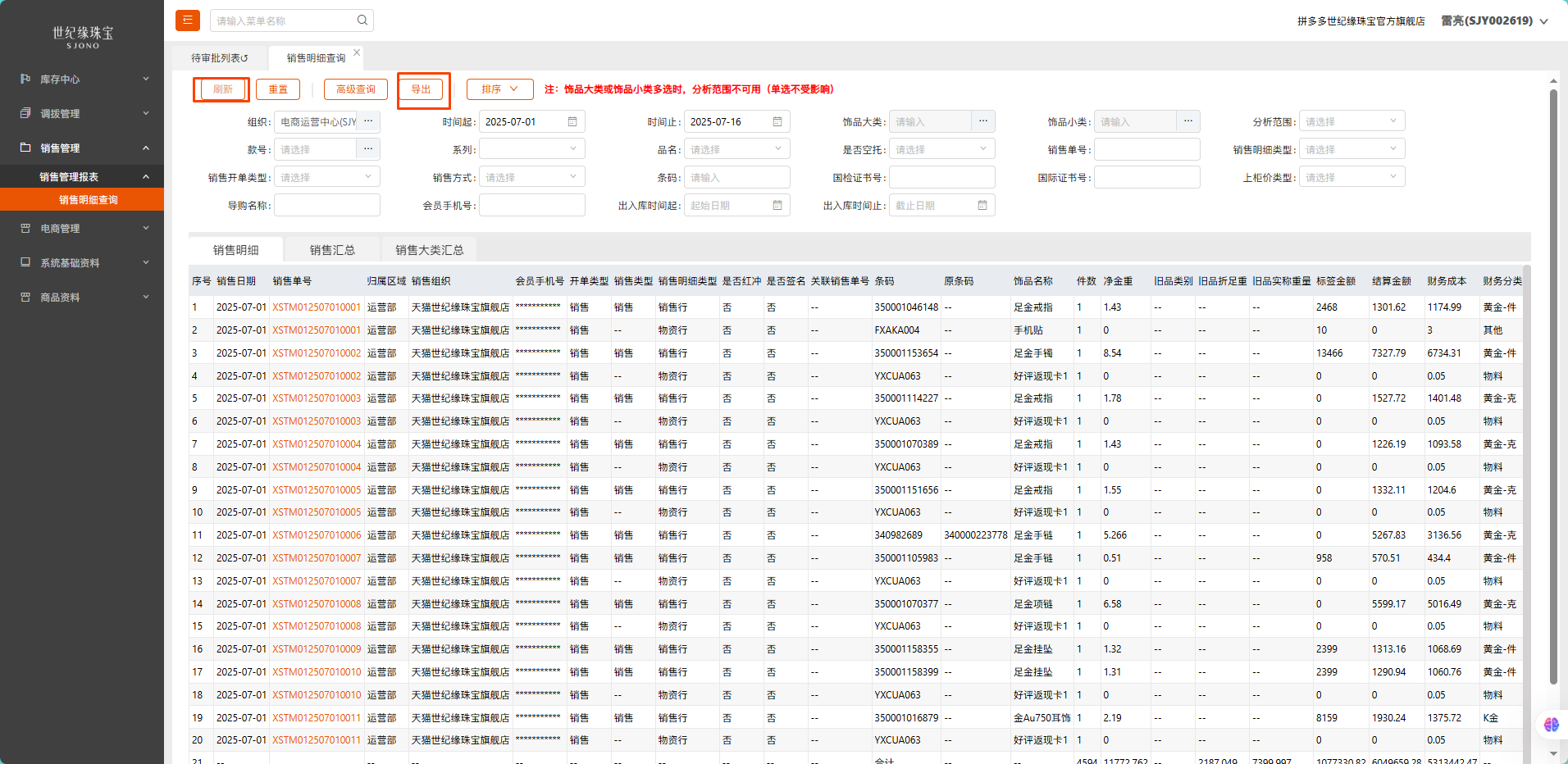The image size is (1568, 764).
Task: Switch to the 销售大类汇总 tab
Action: pyautogui.click(x=429, y=250)
